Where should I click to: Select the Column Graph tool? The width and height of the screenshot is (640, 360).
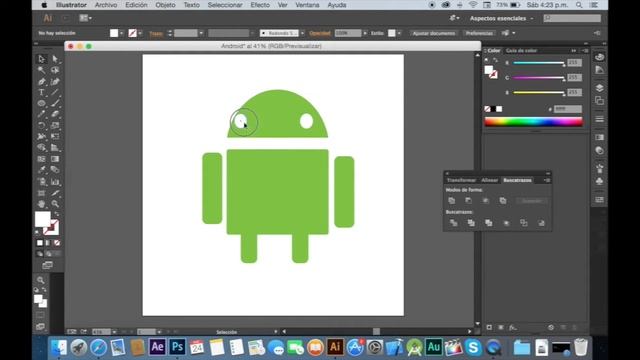point(55,182)
